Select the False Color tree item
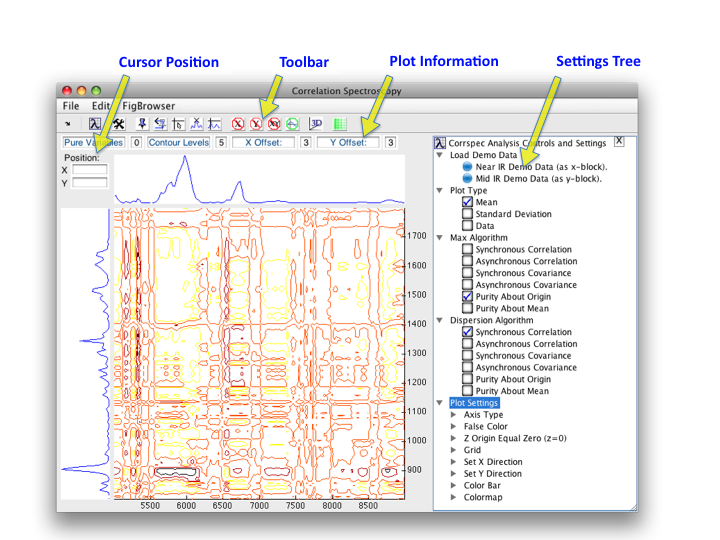This screenshot has height=540, width=720. pos(485,427)
